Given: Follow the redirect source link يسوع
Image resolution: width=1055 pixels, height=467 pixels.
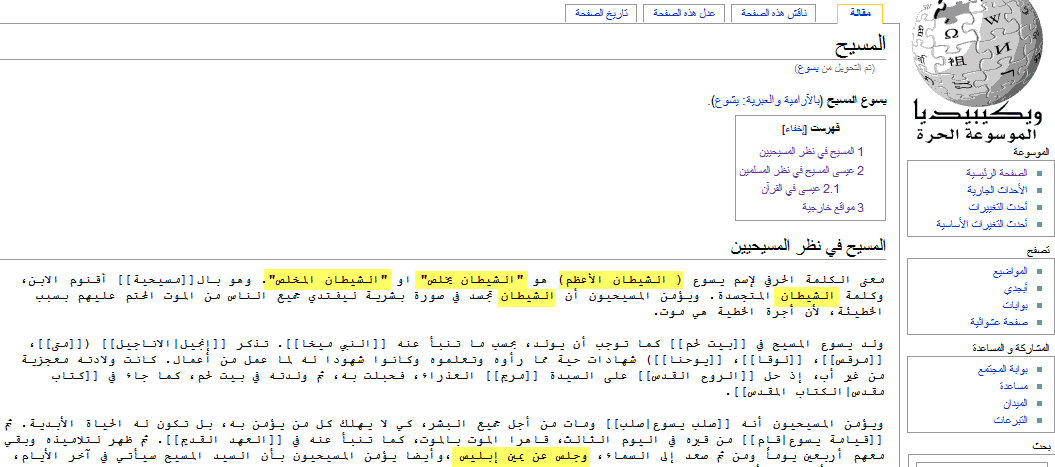Looking at the screenshot, I should tap(807, 68).
